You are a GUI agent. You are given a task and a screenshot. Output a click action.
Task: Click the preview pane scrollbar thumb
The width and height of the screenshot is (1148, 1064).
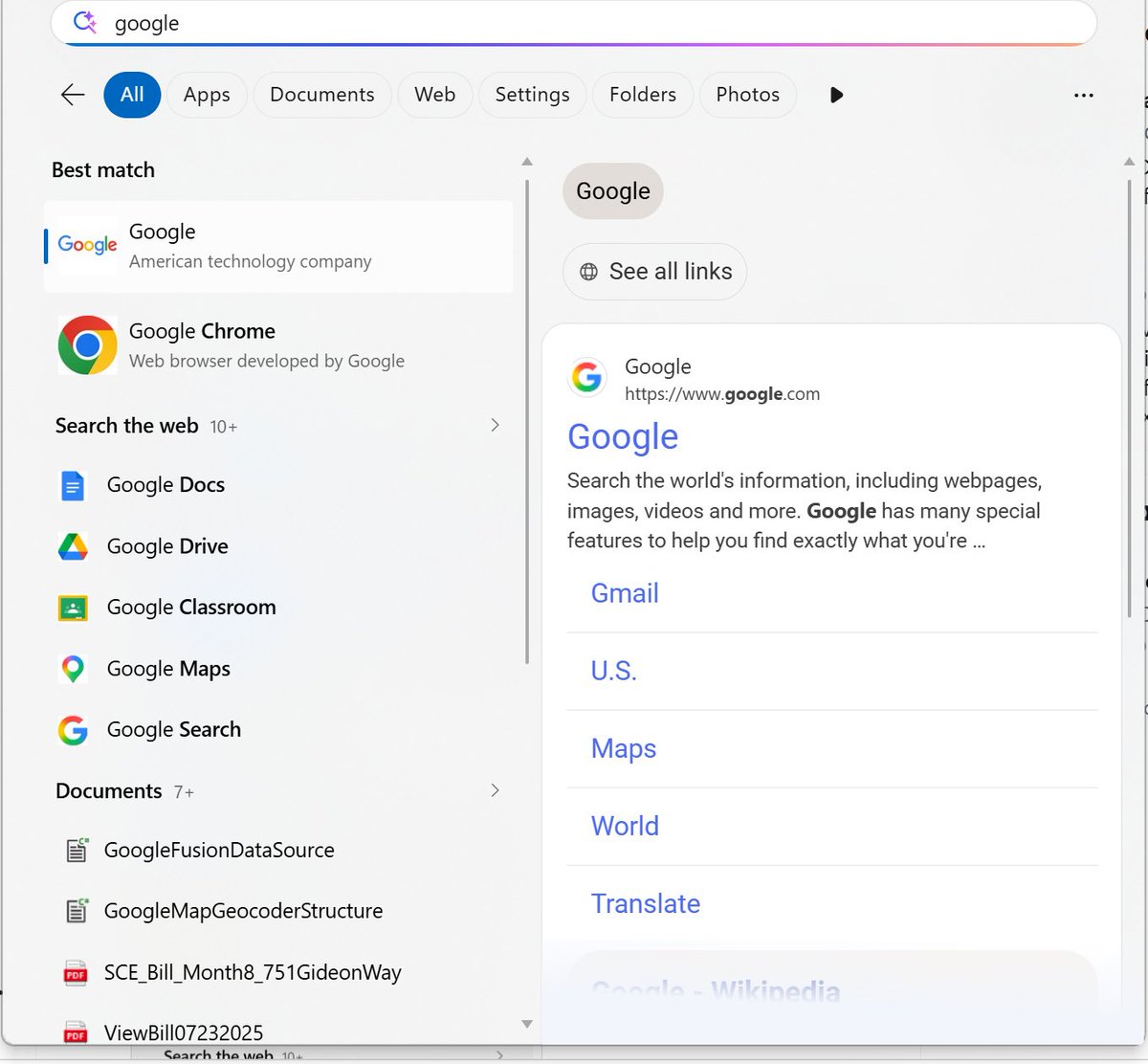click(x=1130, y=397)
